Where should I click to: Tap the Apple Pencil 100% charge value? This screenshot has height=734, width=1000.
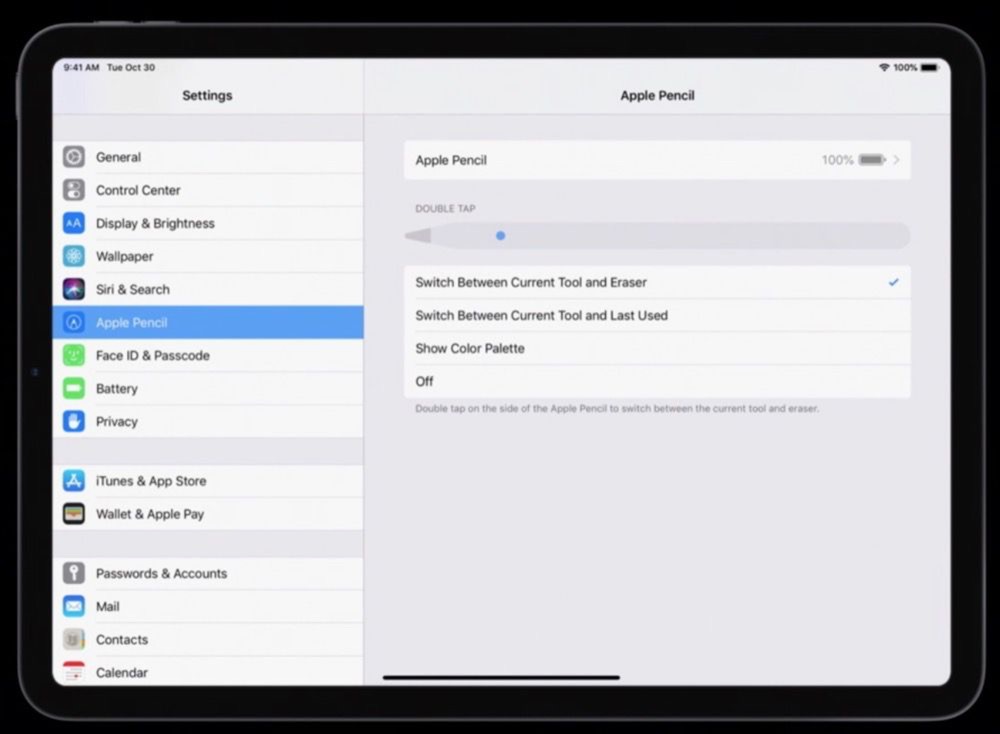click(837, 160)
